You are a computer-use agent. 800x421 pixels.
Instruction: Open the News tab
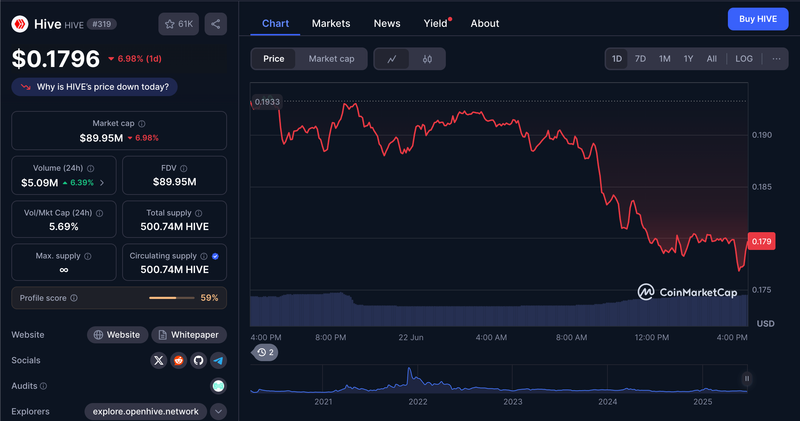pyautogui.click(x=387, y=23)
